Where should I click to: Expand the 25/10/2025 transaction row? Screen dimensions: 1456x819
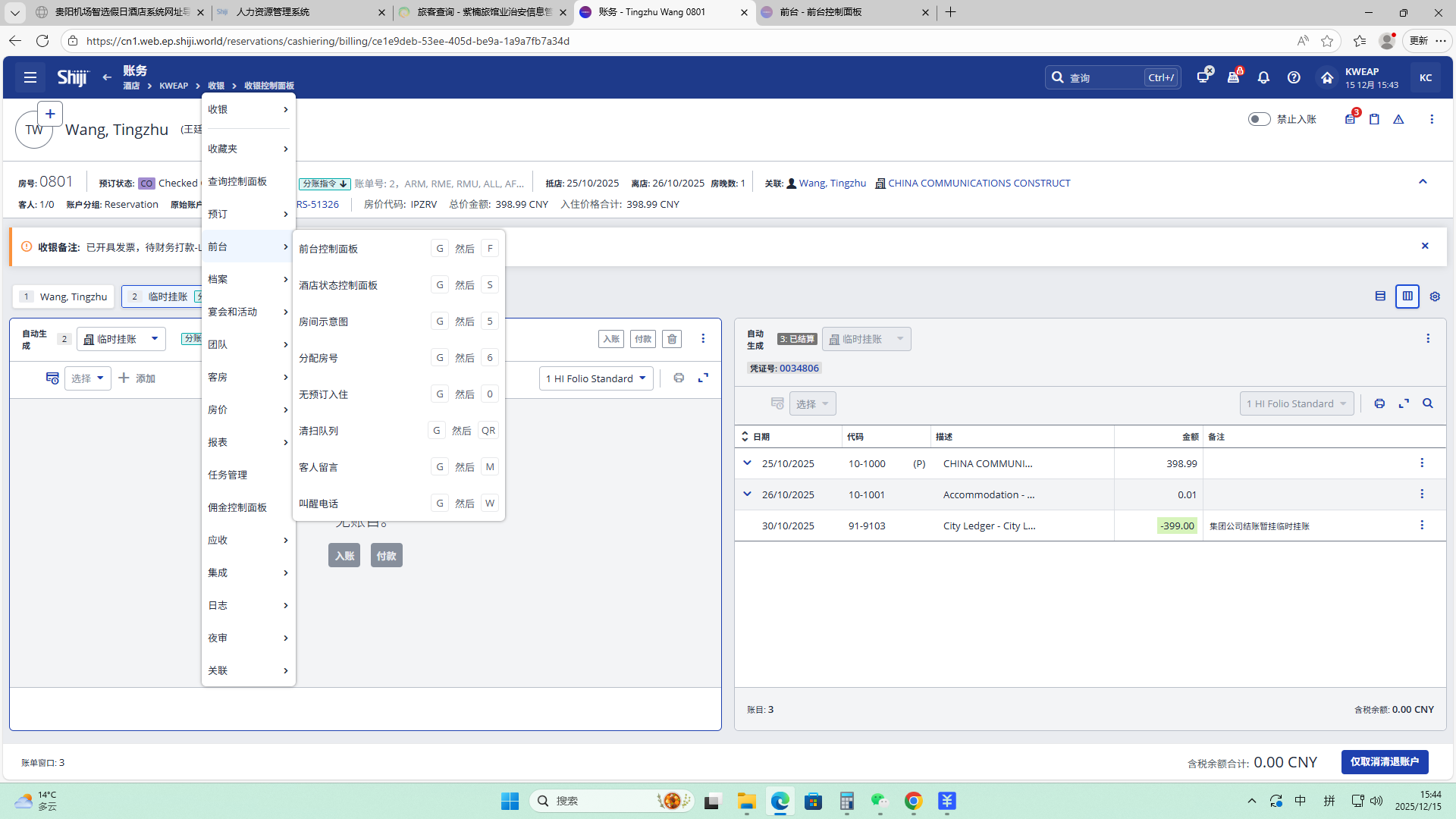click(747, 463)
